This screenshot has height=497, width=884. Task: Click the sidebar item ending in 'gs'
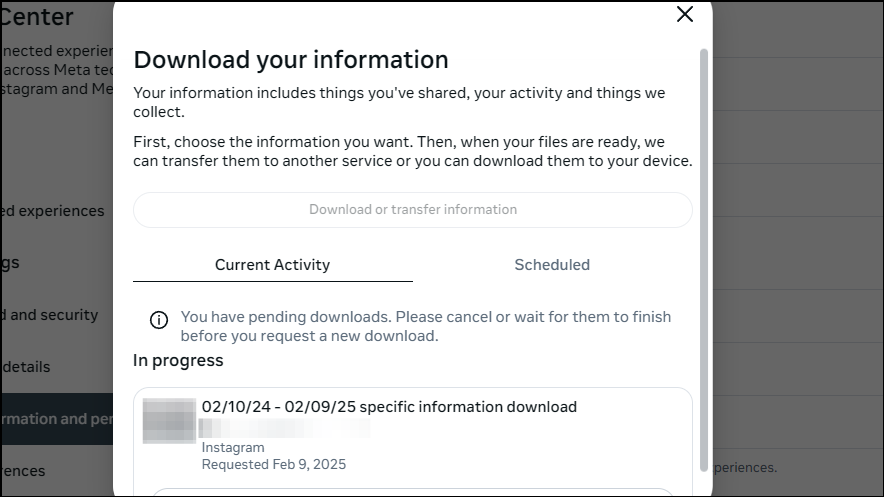point(10,263)
